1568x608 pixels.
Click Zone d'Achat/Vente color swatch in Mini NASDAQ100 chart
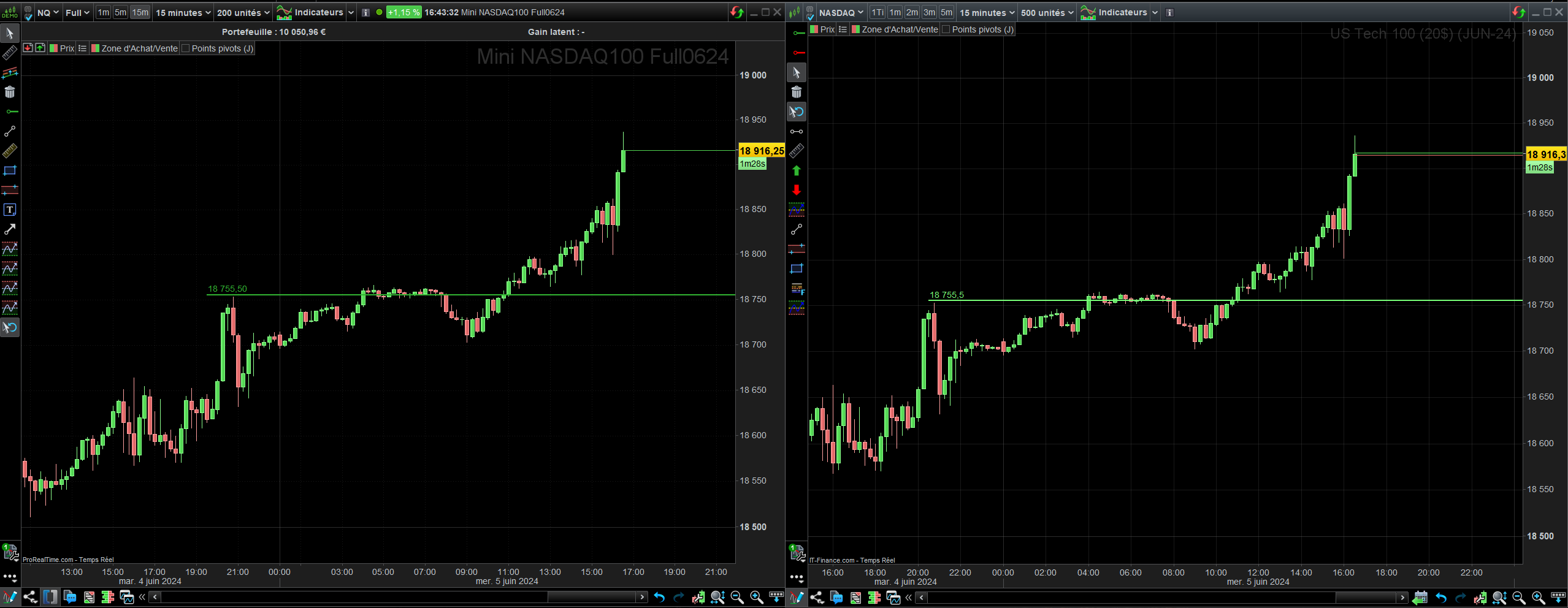click(x=95, y=48)
